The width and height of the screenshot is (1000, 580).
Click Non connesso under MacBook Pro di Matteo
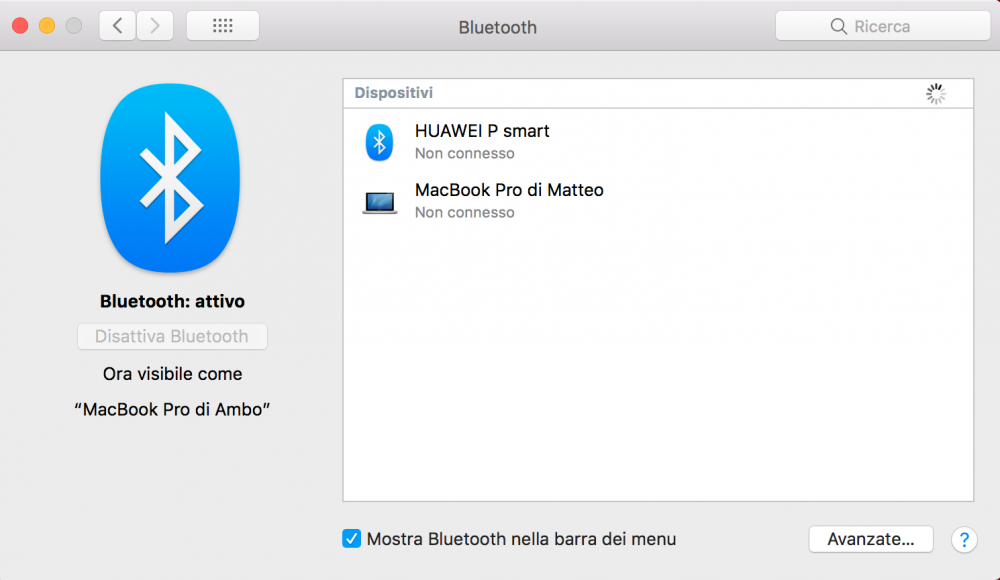coord(464,212)
